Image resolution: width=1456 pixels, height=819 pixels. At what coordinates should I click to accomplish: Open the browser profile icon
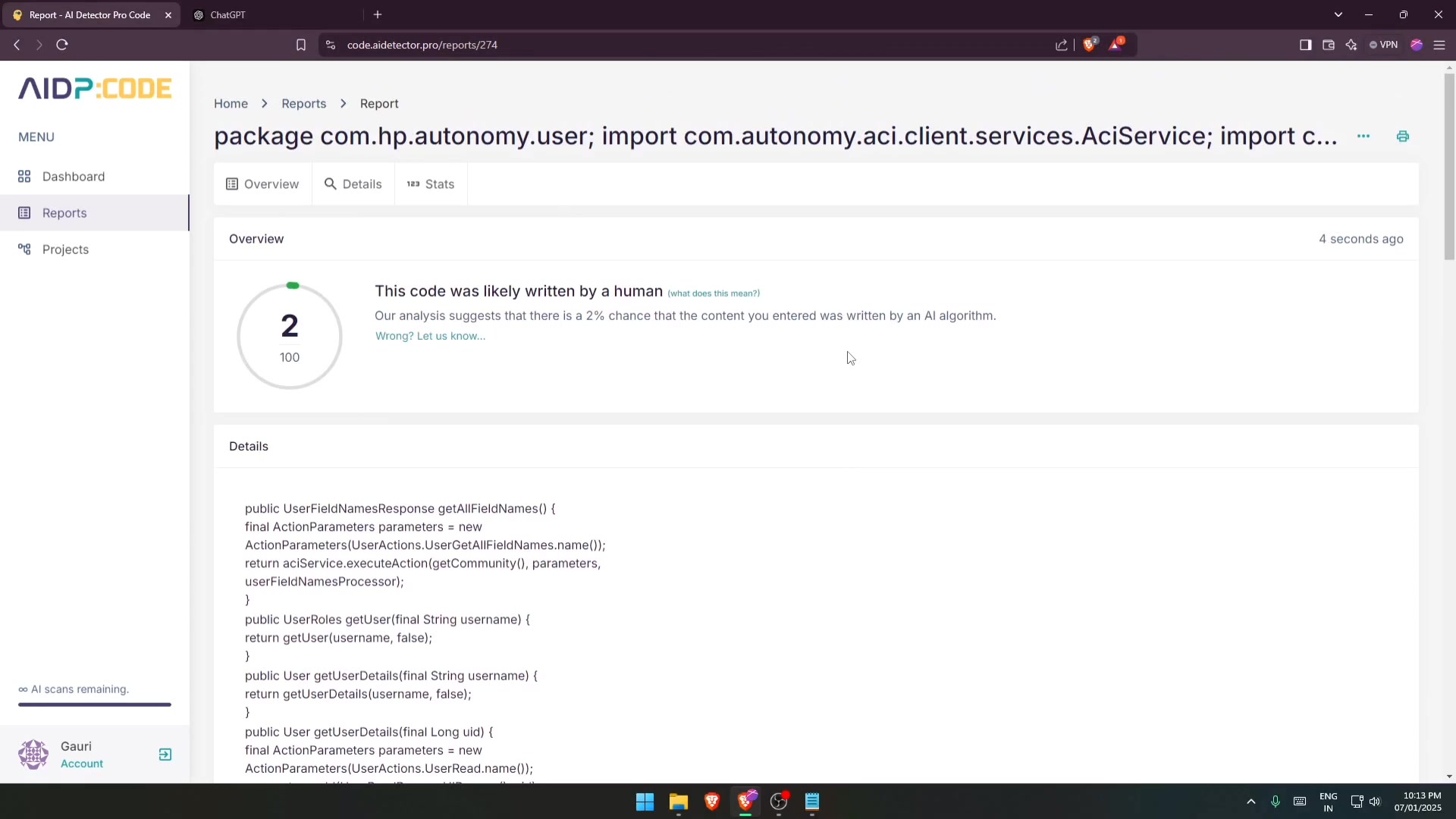[x=1417, y=45]
